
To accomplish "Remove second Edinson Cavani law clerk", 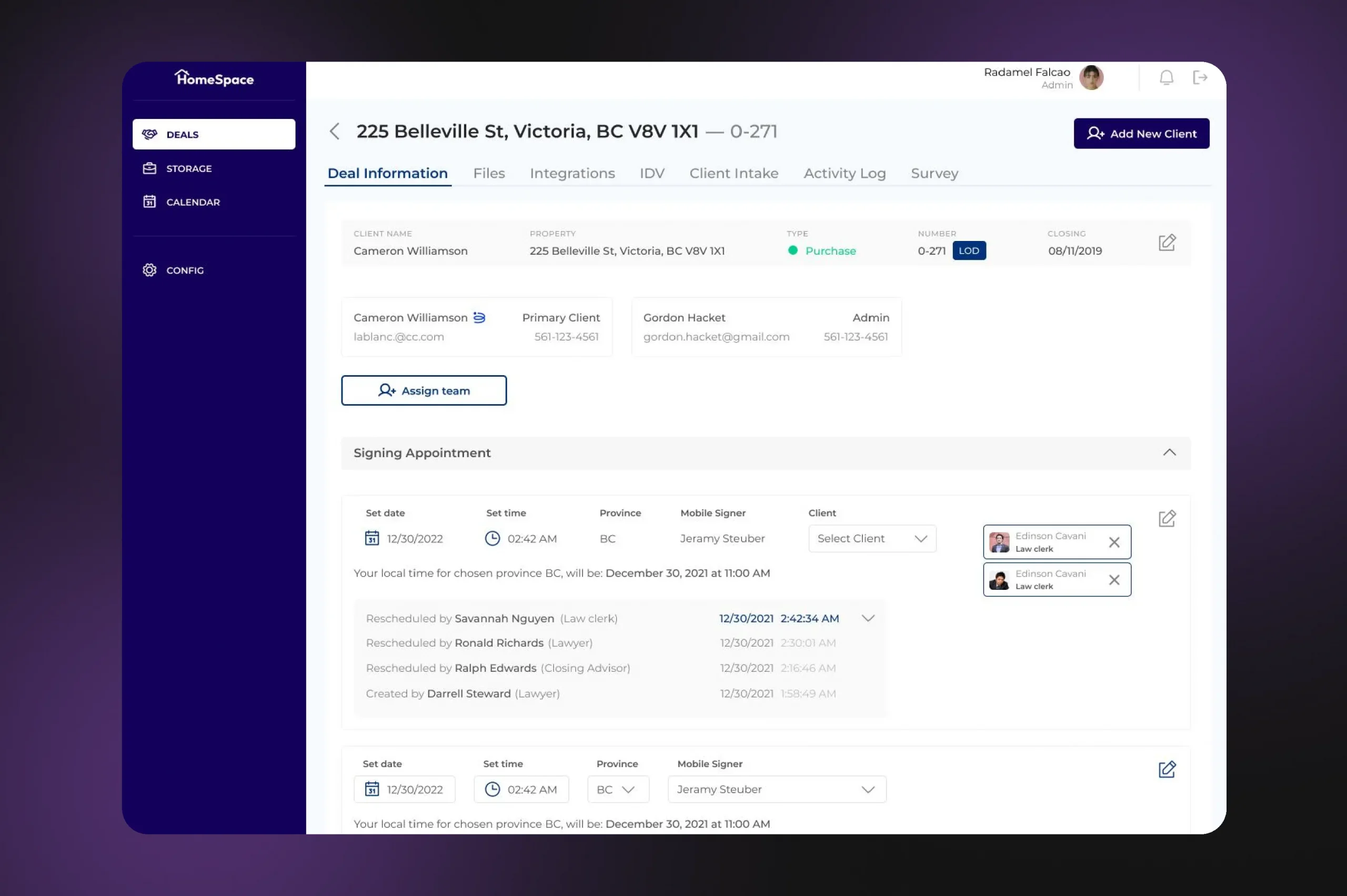I will [x=1114, y=580].
